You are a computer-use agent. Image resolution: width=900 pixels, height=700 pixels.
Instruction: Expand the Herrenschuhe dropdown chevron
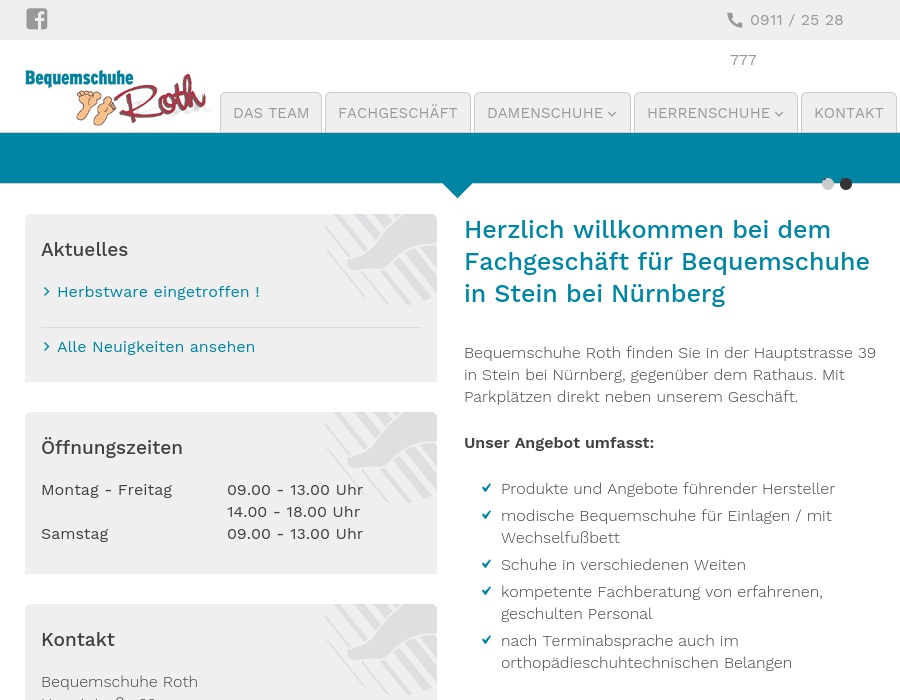[x=779, y=114]
